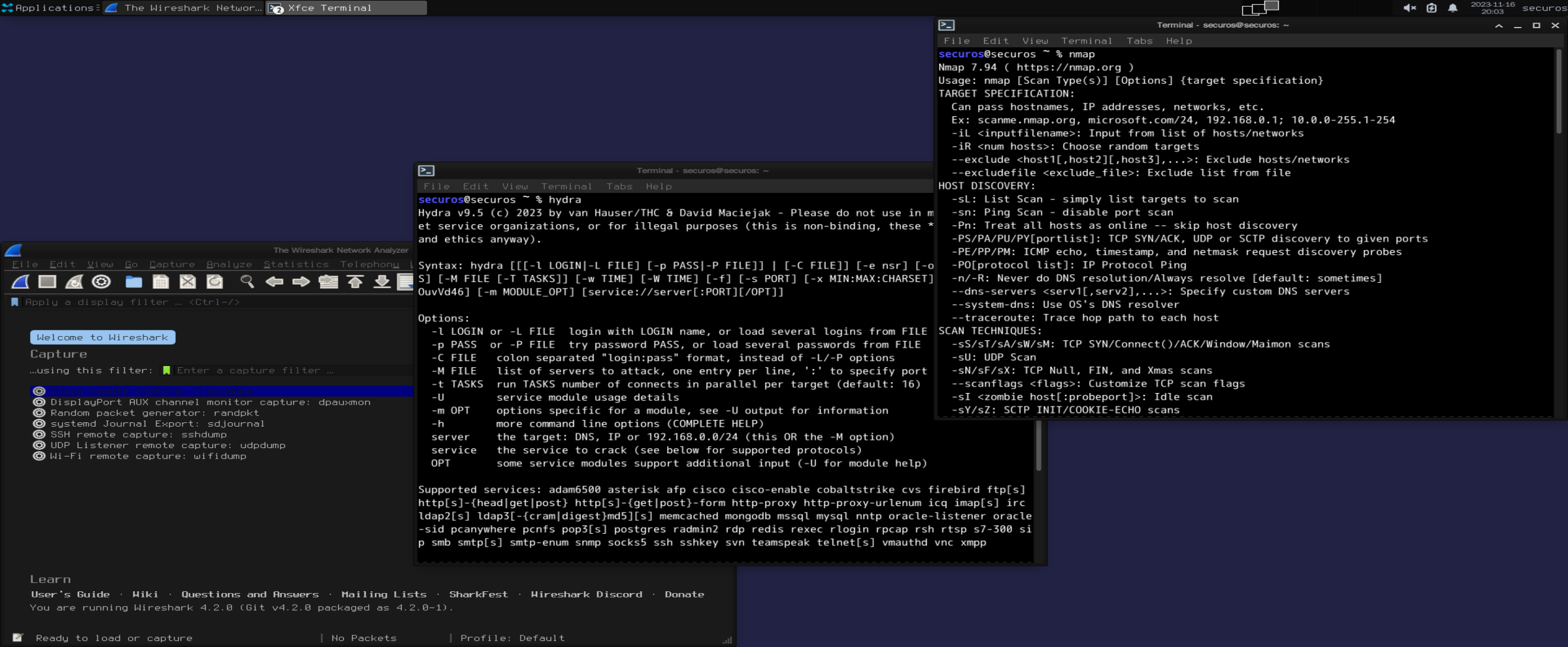Click Go to specified packet icon
This screenshot has height=647, width=1568.
[x=328, y=282]
